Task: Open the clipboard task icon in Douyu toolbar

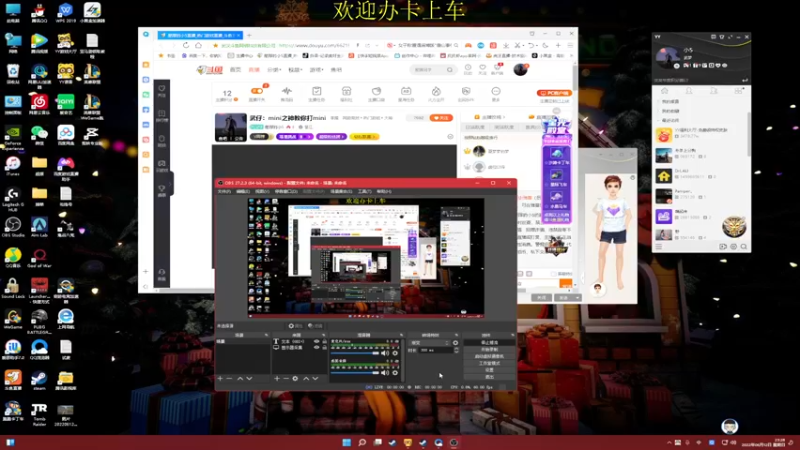Action: [x=316, y=93]
